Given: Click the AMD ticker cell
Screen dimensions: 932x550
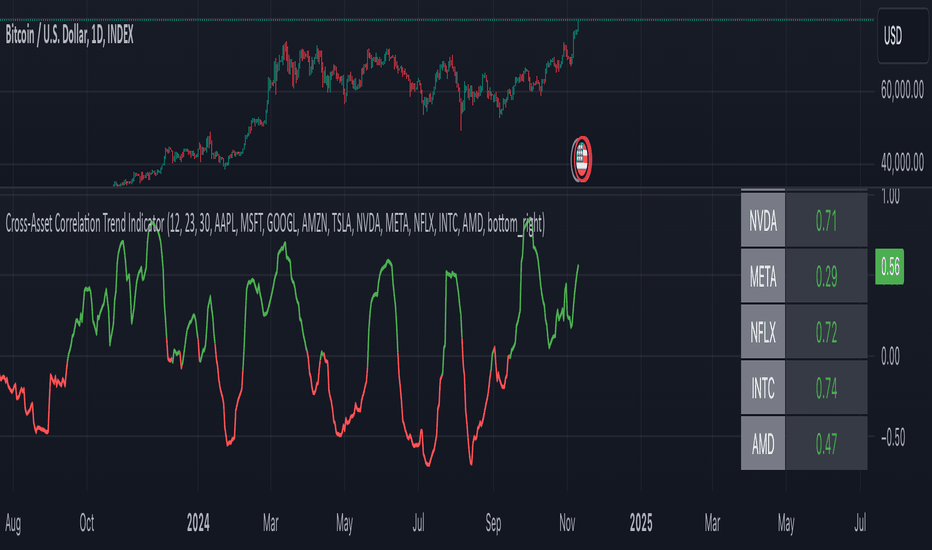Looking at the screenshot, I should coord(764,442).
